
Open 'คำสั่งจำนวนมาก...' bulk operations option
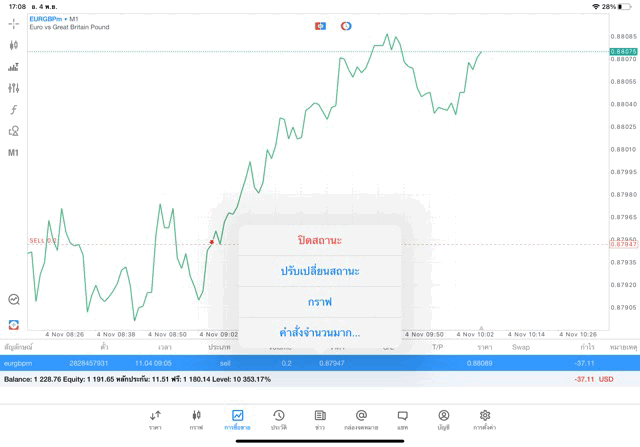click(x=320, y=332)
